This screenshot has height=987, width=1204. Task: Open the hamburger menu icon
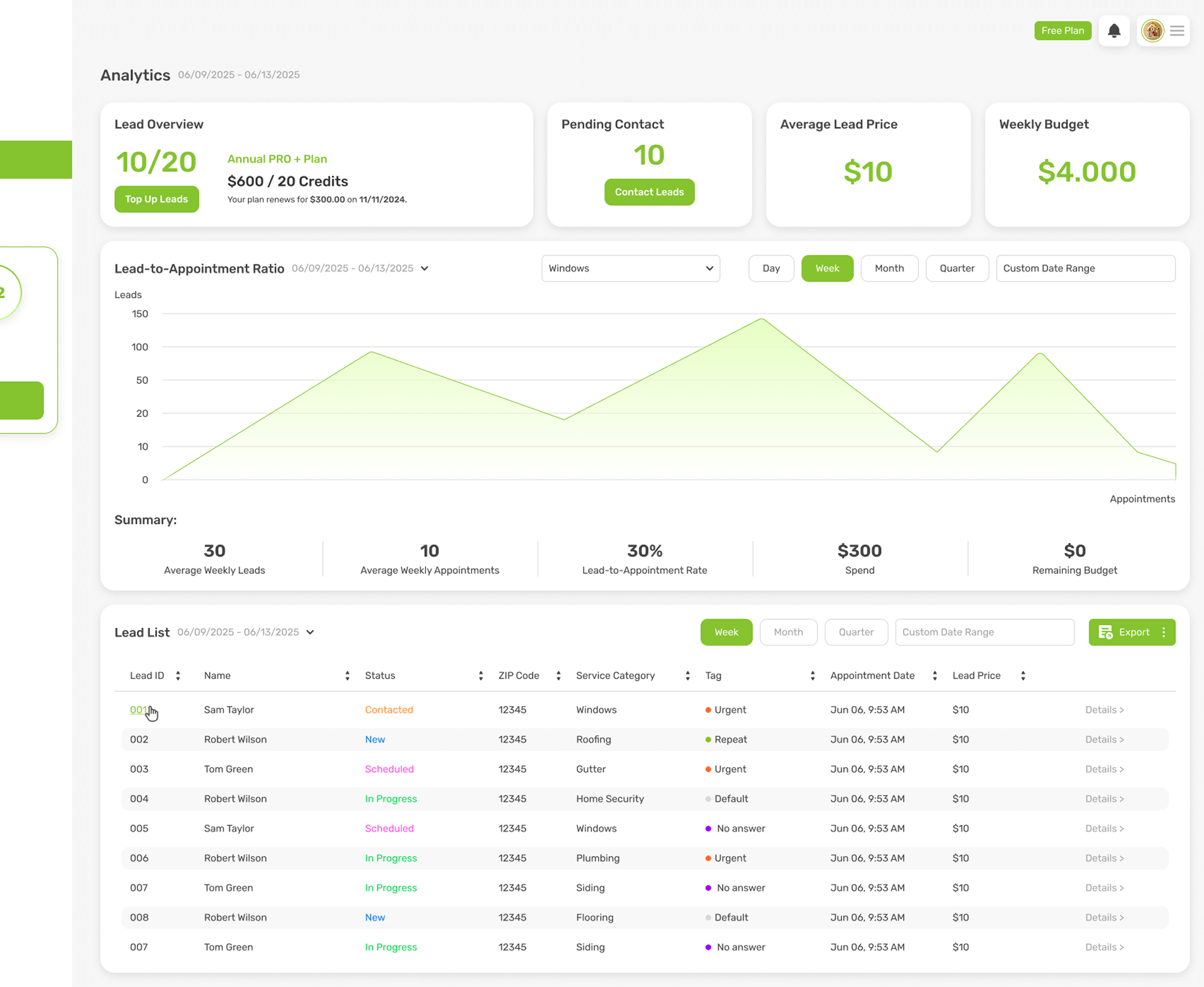tap(1177, 31)
